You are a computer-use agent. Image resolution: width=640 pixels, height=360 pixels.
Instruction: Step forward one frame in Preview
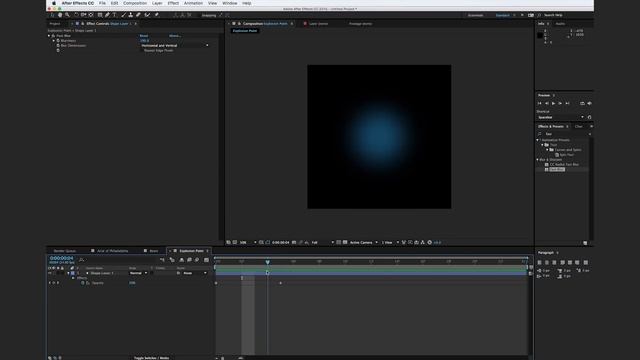coord(560,104)
